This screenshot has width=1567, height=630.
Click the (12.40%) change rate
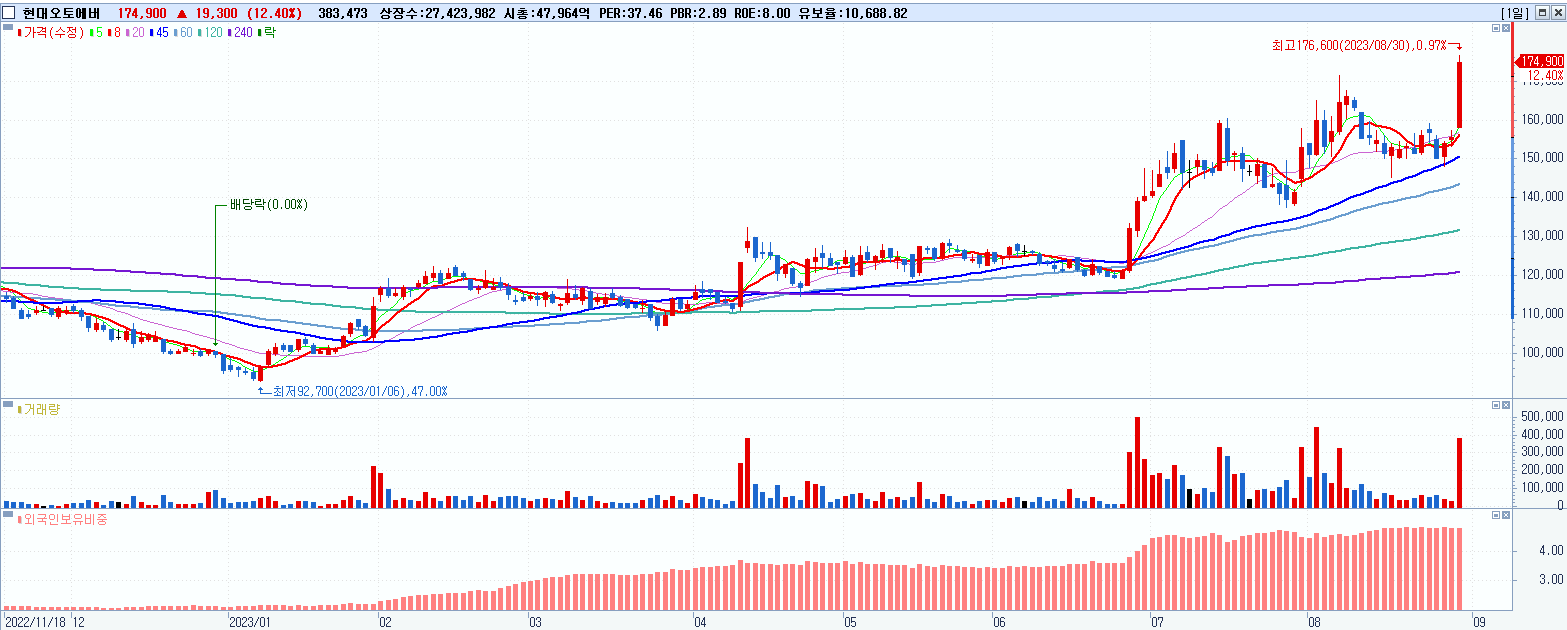coord(272,12)
